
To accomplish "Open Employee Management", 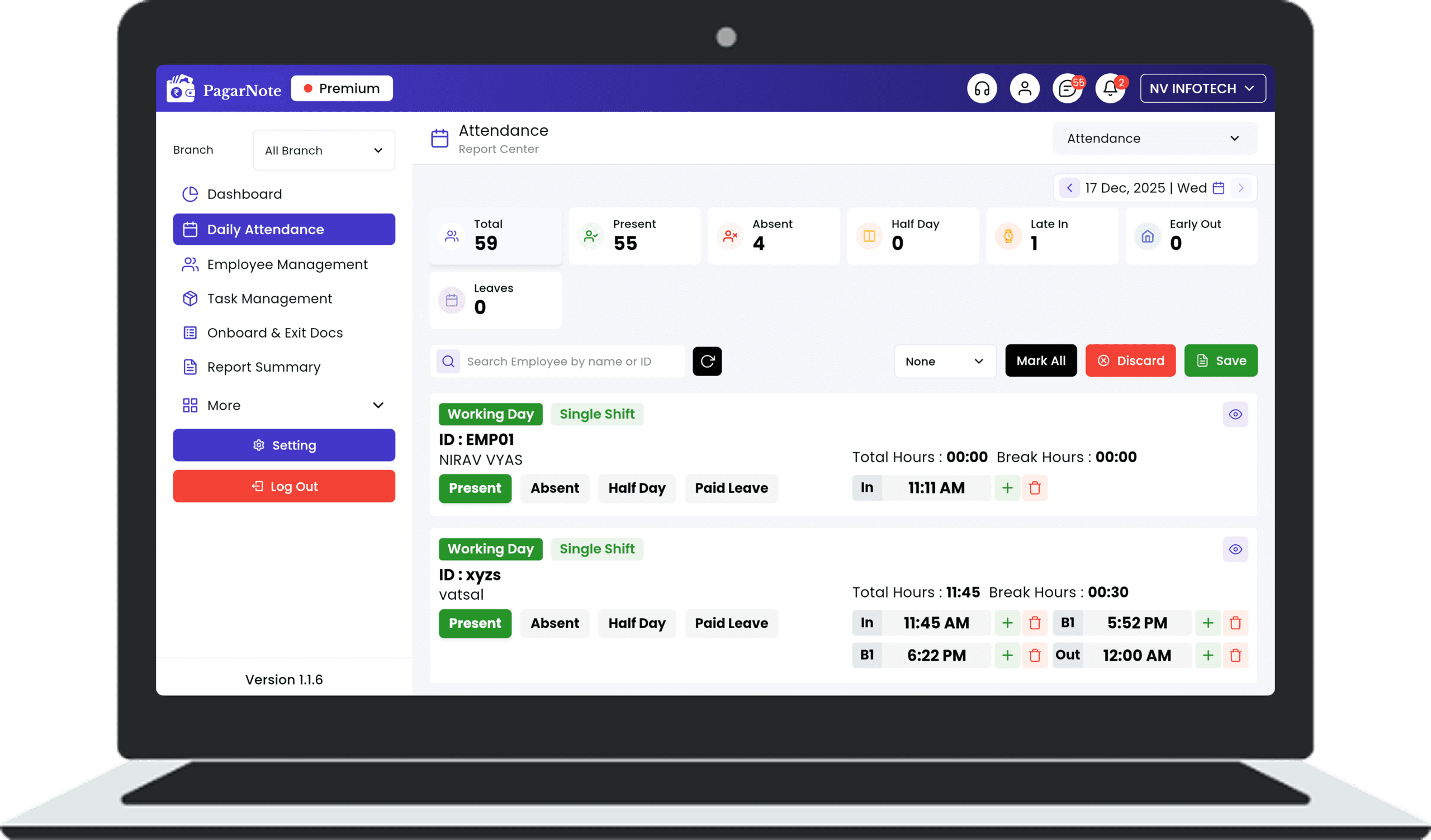I will click(x=284, y=264).
